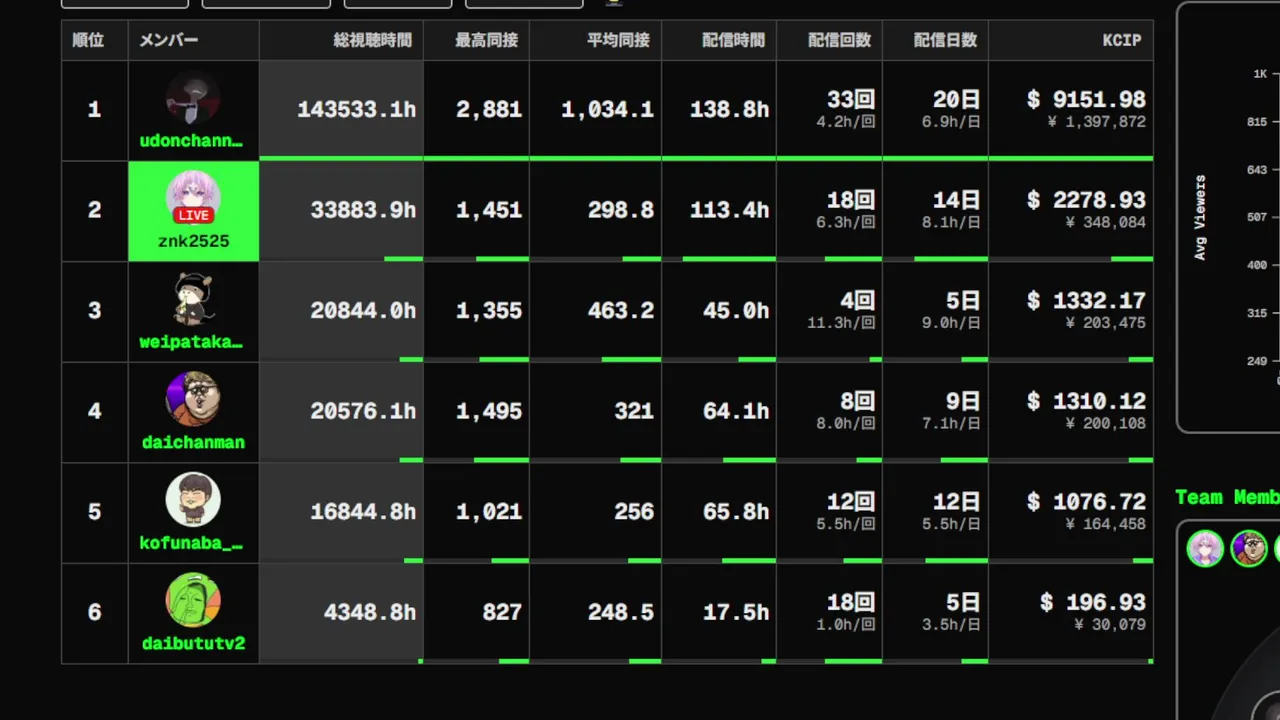Click KCIP value $ 1310.12

pyautogui.click(x=1086, y=401)
